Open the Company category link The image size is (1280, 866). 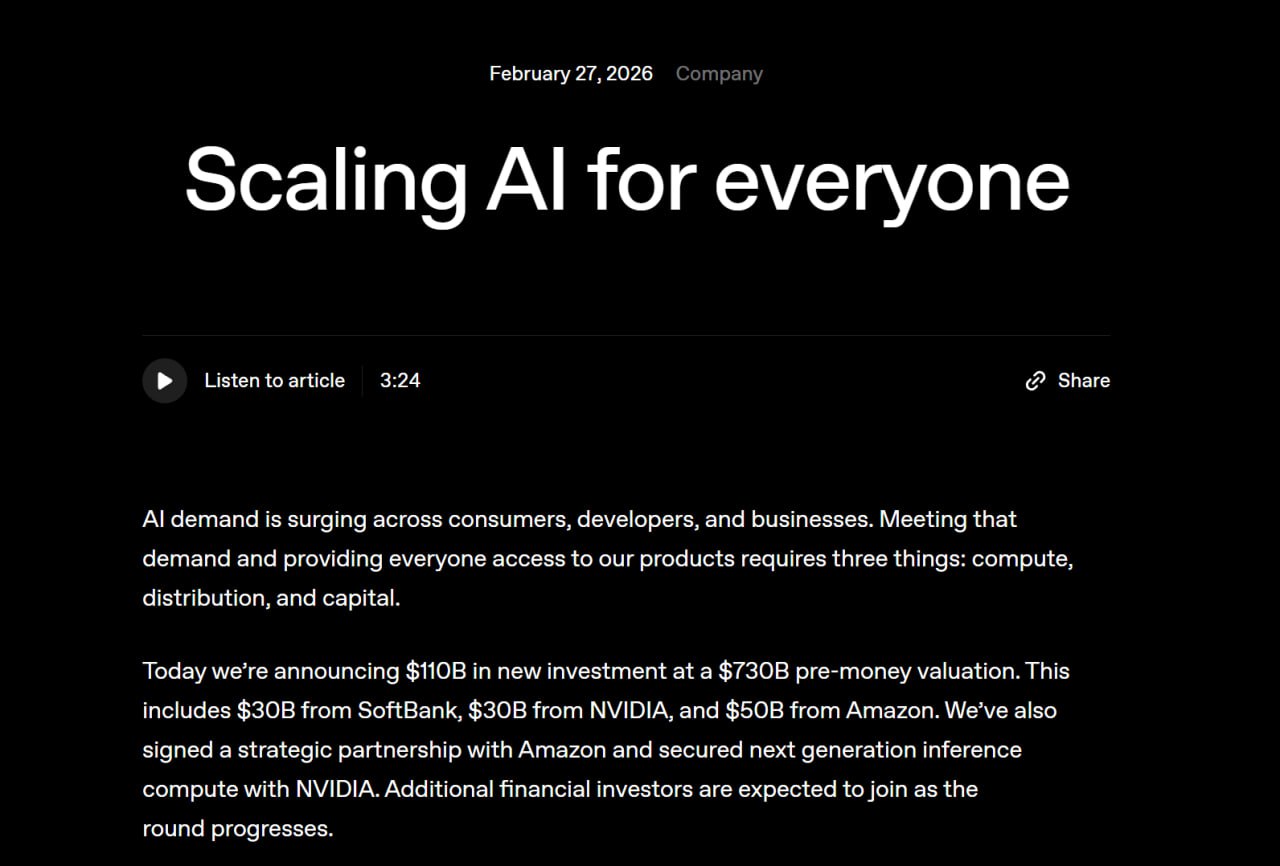[719, 74]
